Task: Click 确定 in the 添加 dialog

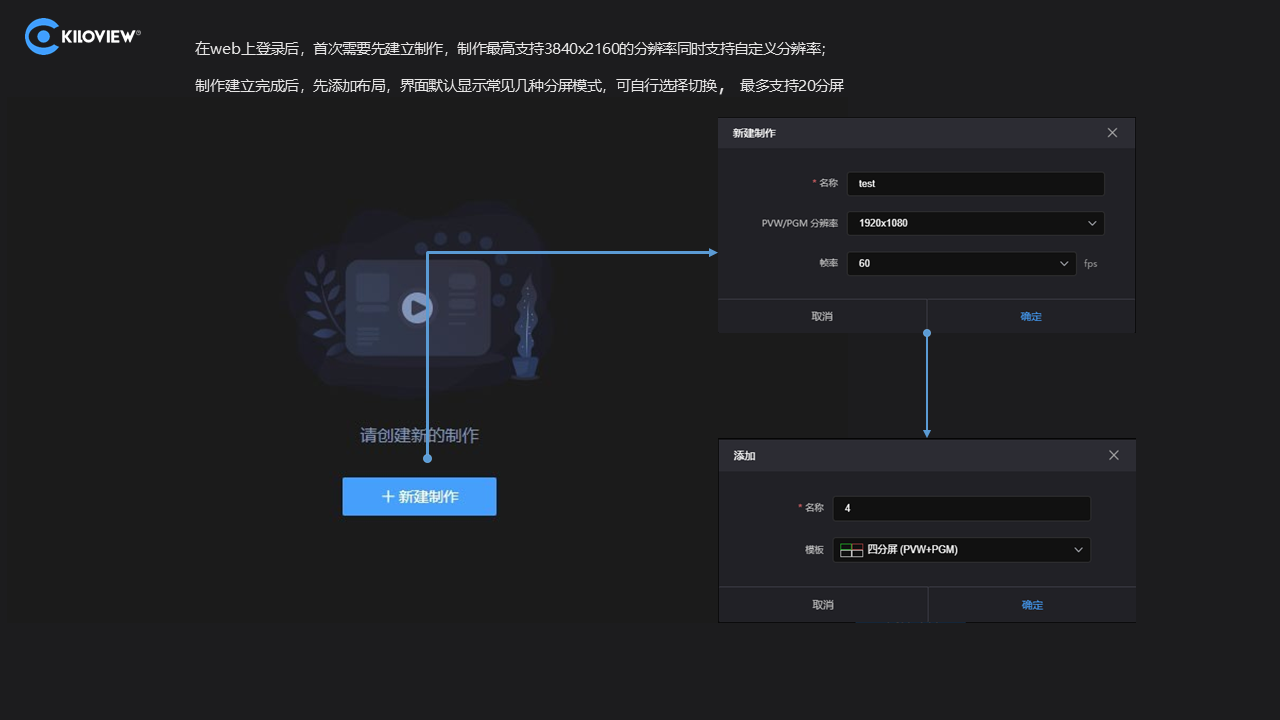Action: click(x=1032, y=604)
